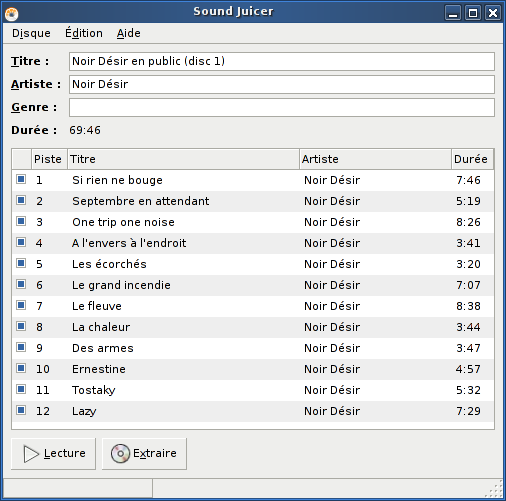Image resolution: width=506 pixels, height=501 pixels.
Task: Click the Artiste input field
Action: (282, 84)
